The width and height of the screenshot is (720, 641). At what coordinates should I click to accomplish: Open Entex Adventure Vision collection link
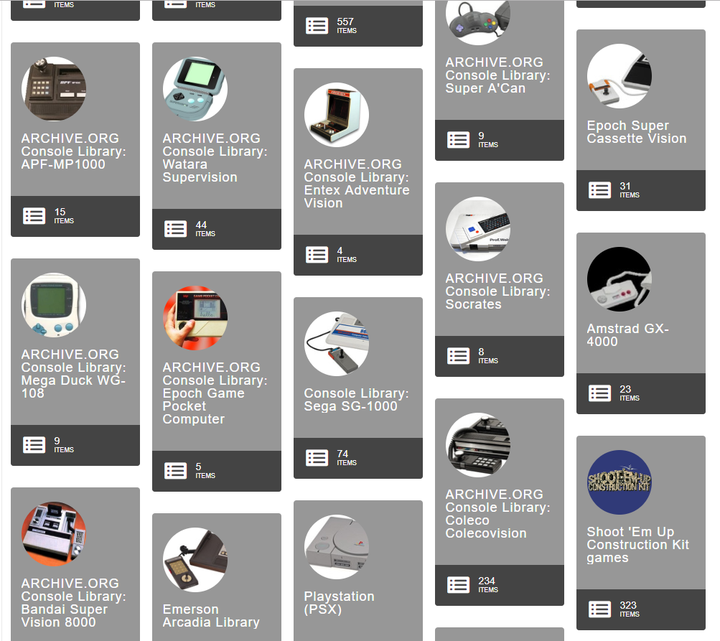click(x=356, y=184)
